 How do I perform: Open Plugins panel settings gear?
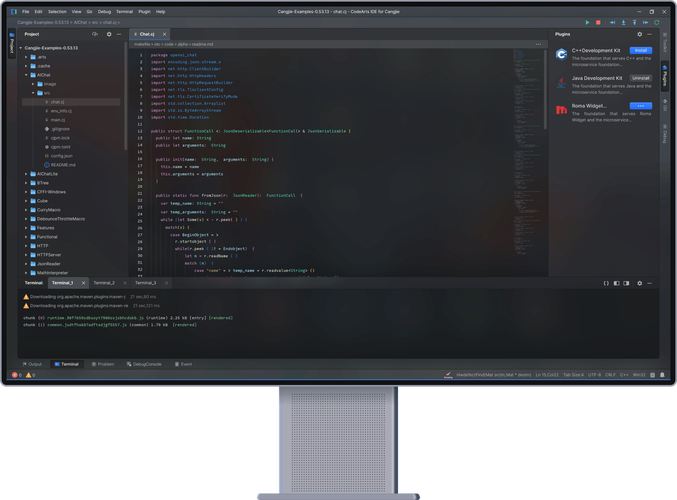[640, 34]
